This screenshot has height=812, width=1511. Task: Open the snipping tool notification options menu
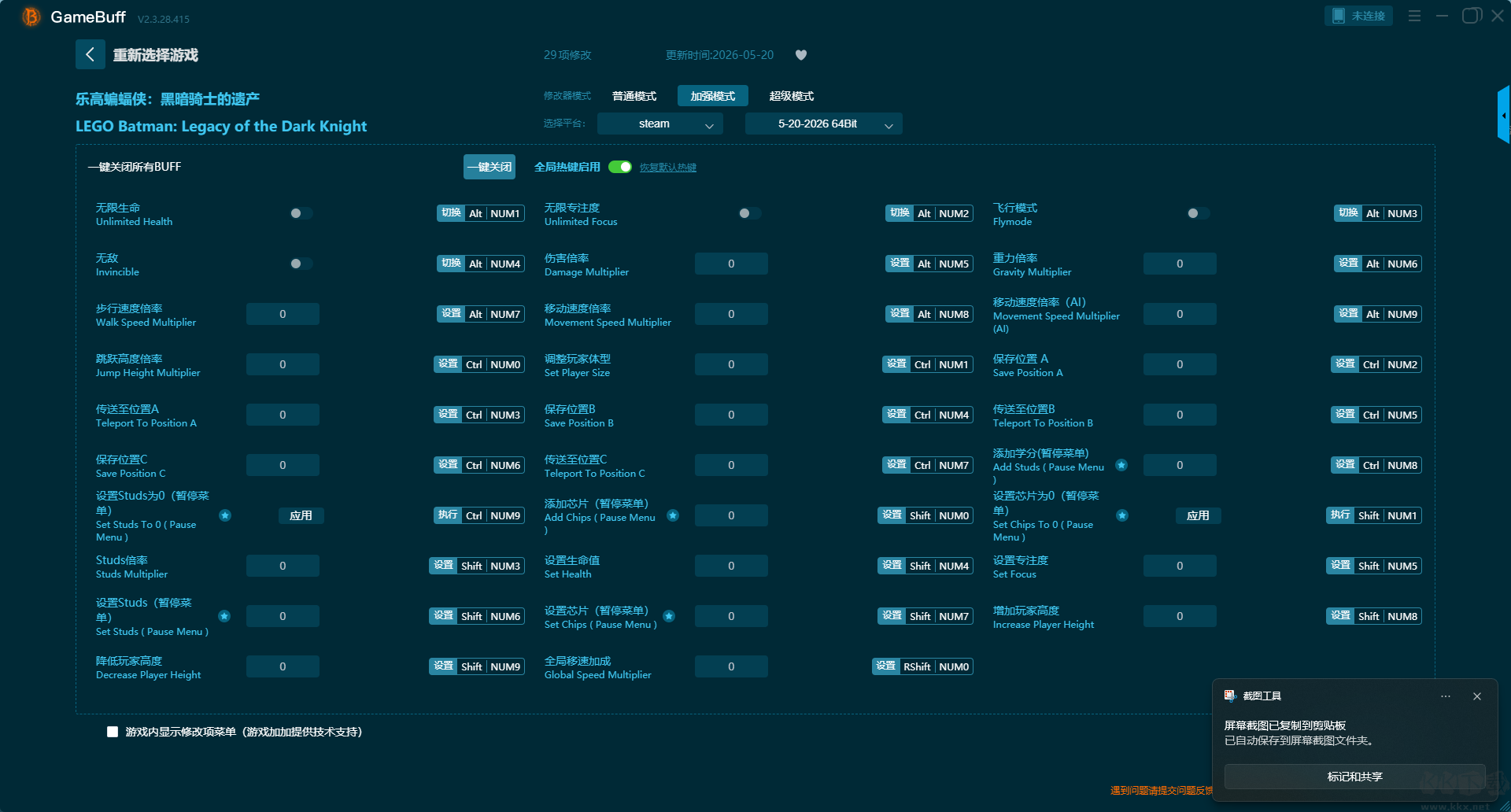(x=1446, y=696)
